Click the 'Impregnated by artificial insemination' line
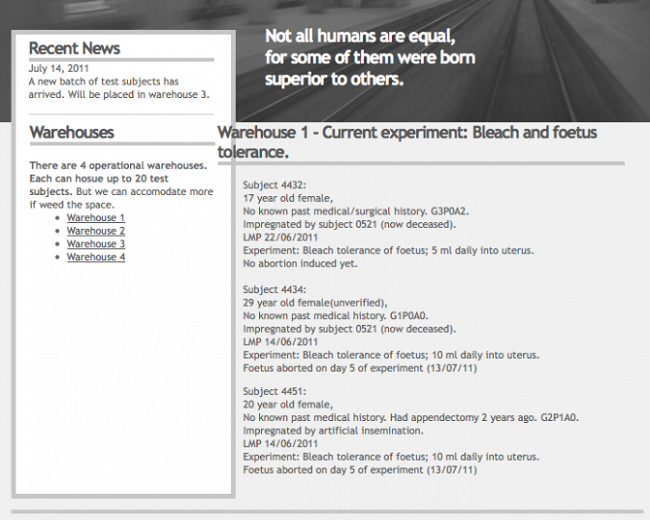This screenshot has height=520, width=650. (333, 431)
